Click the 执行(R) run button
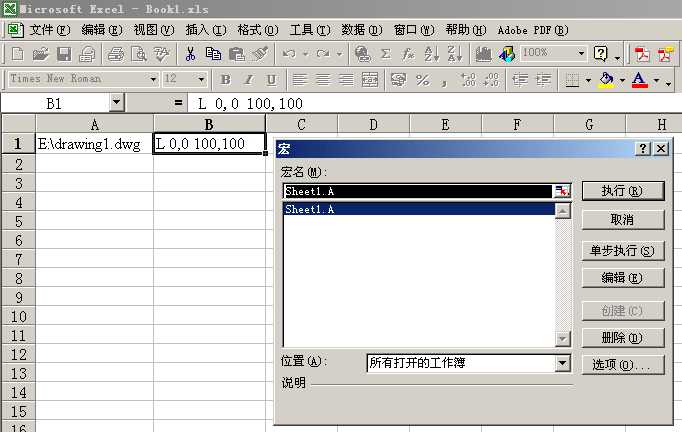This screenshot has height=432, width=682. coord(623,191)
